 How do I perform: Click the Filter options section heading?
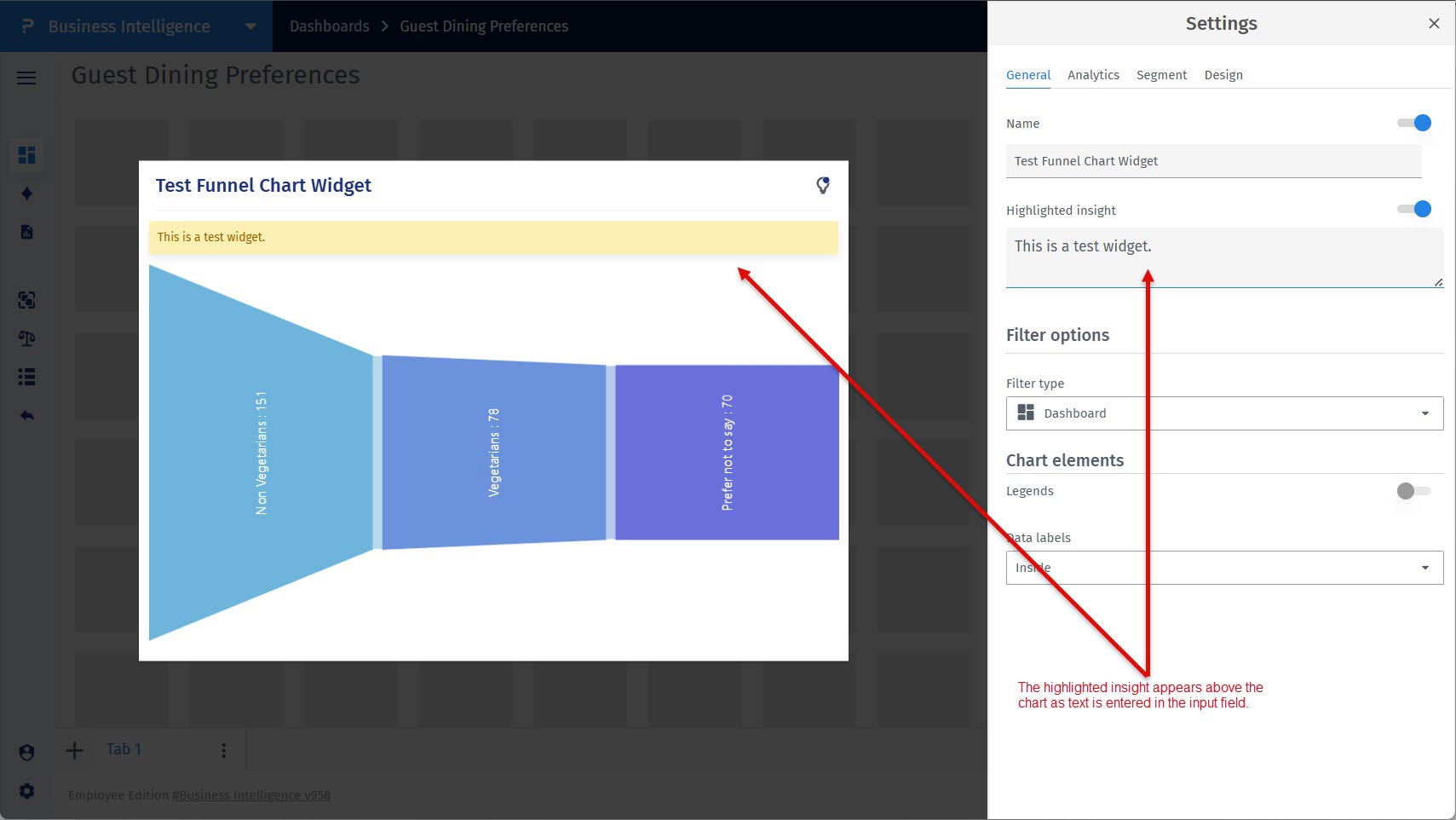tap(1057, 335)
